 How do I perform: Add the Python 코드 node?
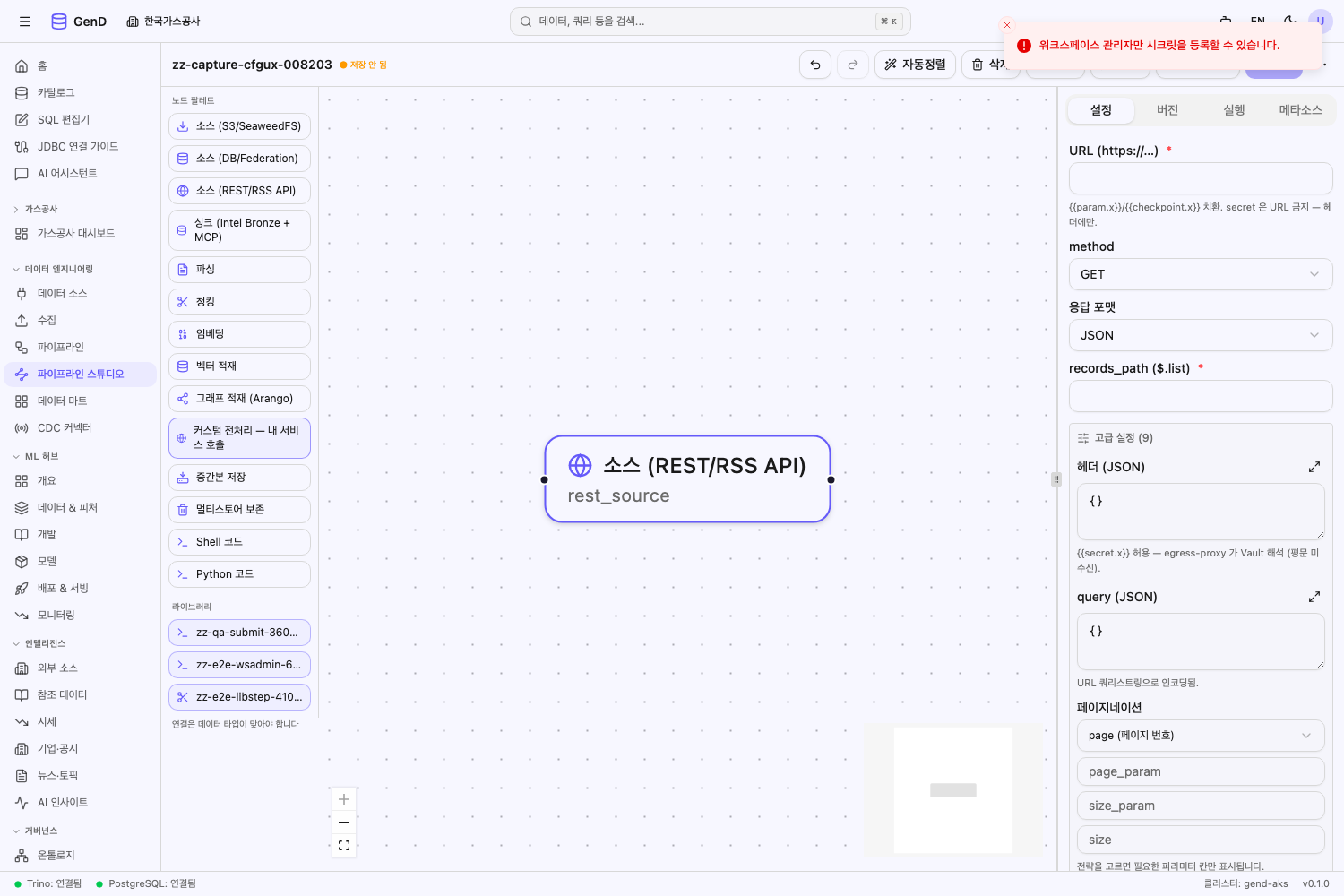(239, 574)
